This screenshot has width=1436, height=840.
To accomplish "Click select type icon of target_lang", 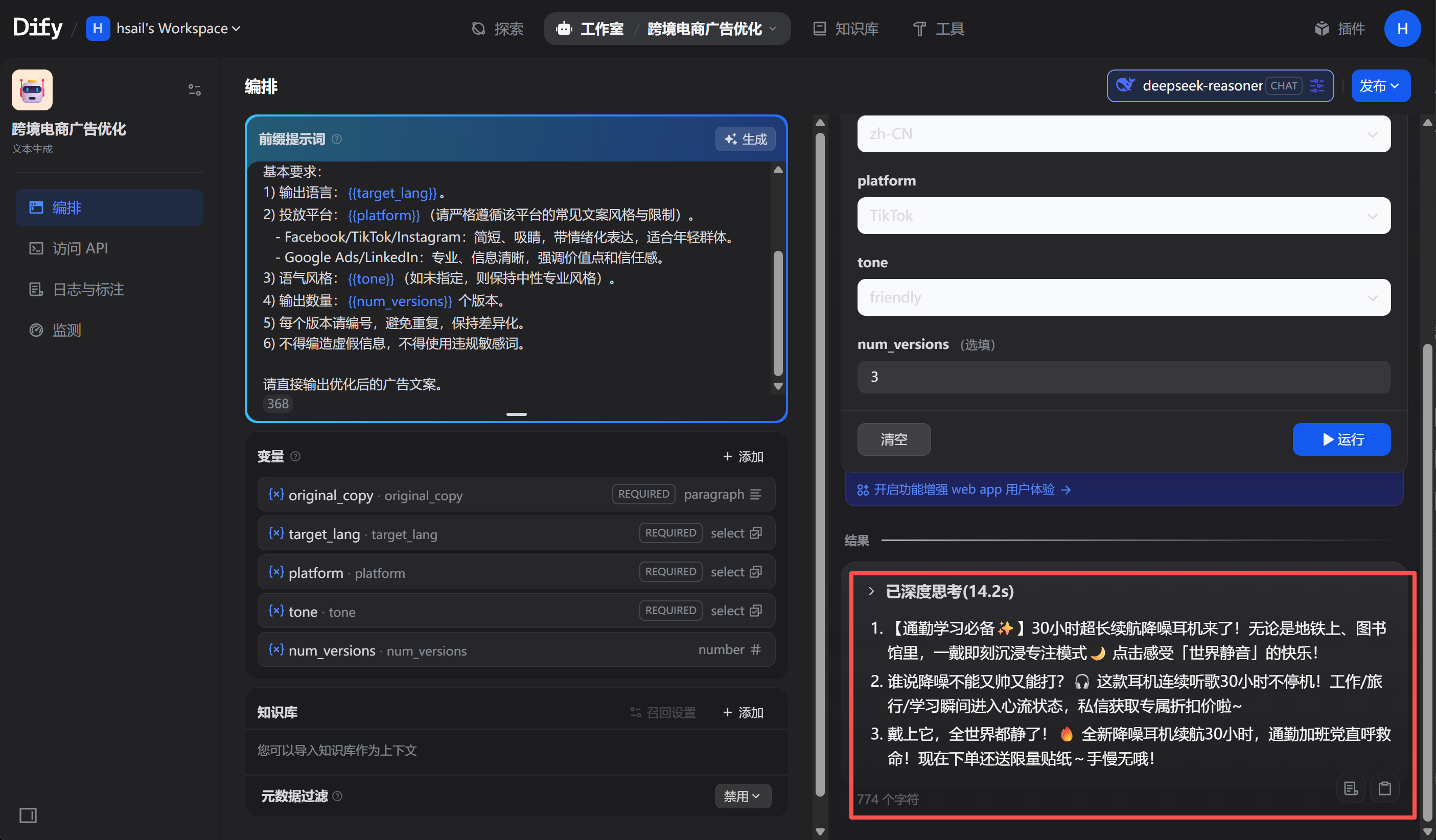I will [756, 533].
